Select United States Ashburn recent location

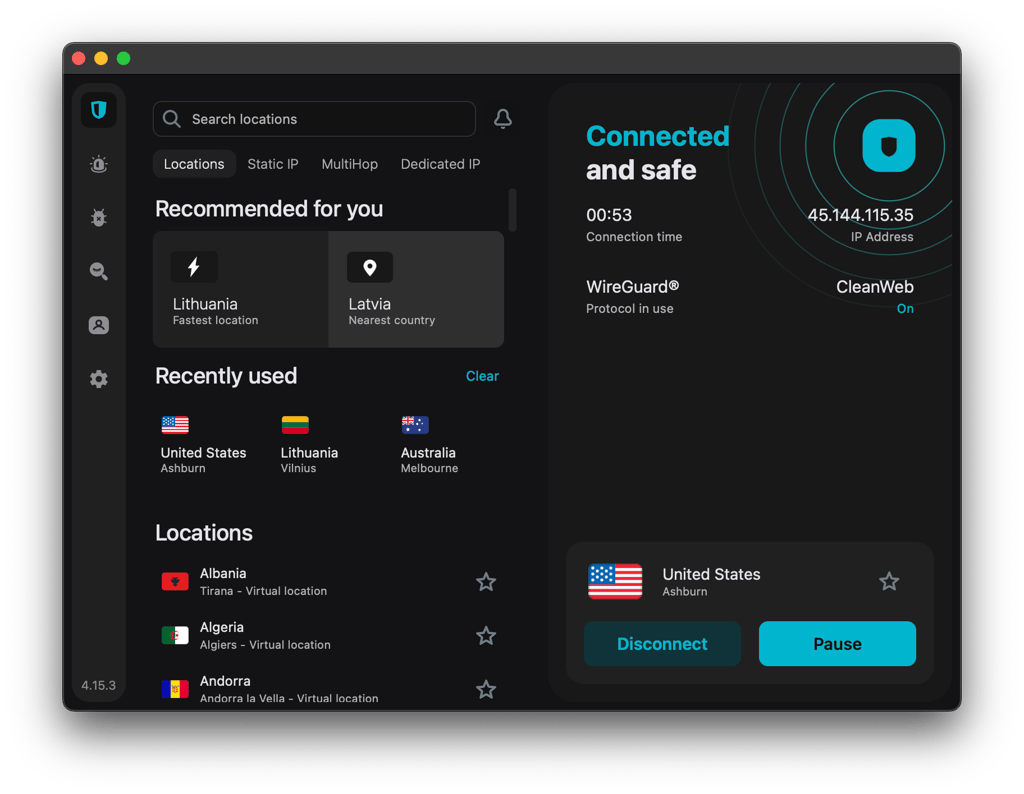[204, 444]
